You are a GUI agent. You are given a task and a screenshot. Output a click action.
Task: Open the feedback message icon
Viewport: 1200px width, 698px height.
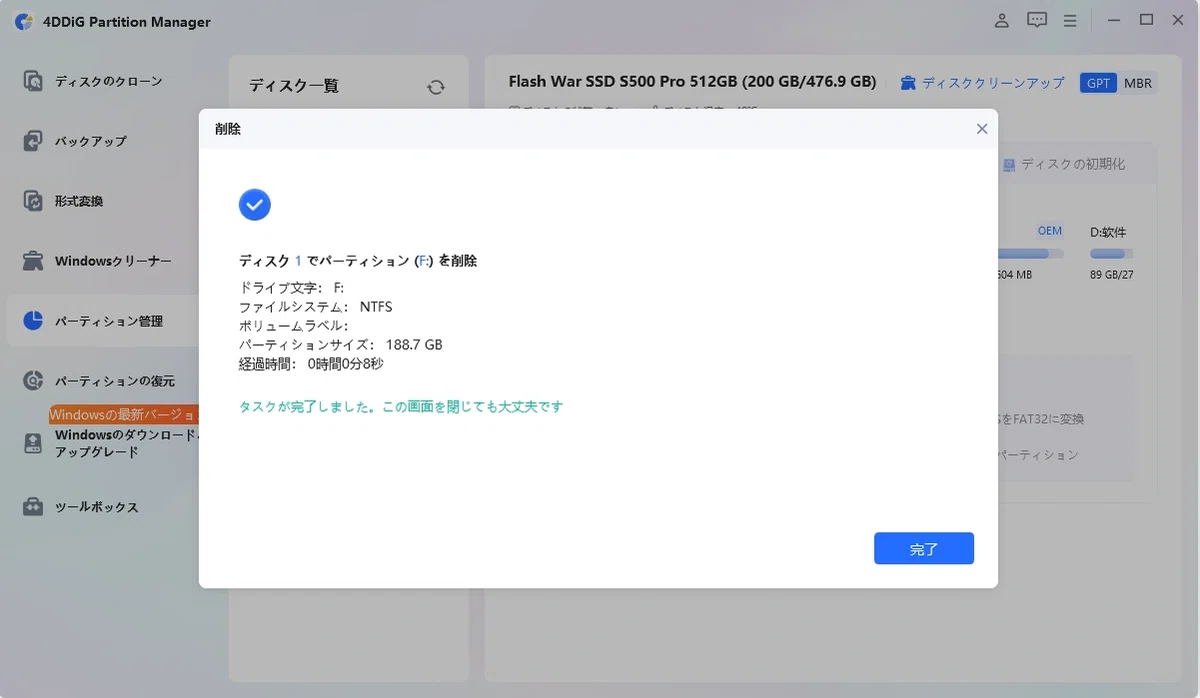[1037, 20]
